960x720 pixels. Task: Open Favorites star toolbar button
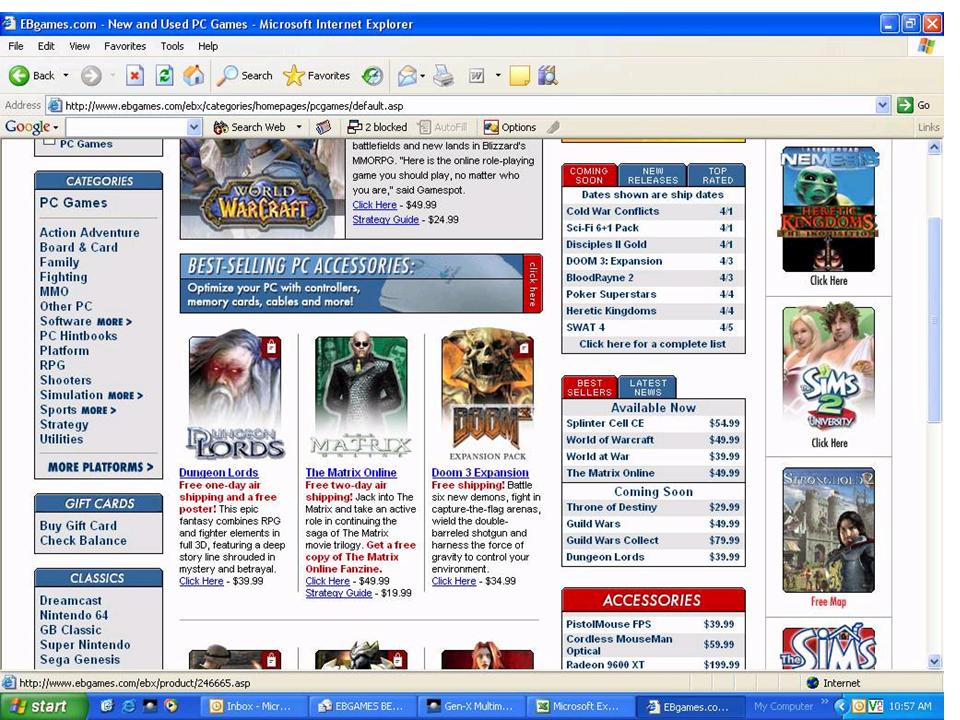[x=317, y=75]
